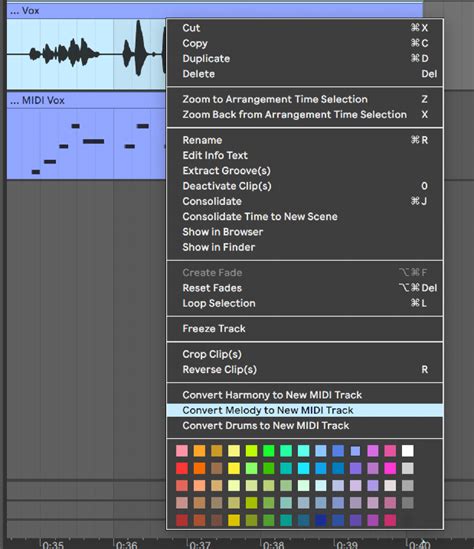
Task: Click the 0:36 mark on the time ruler
Action: pos(126,545)
